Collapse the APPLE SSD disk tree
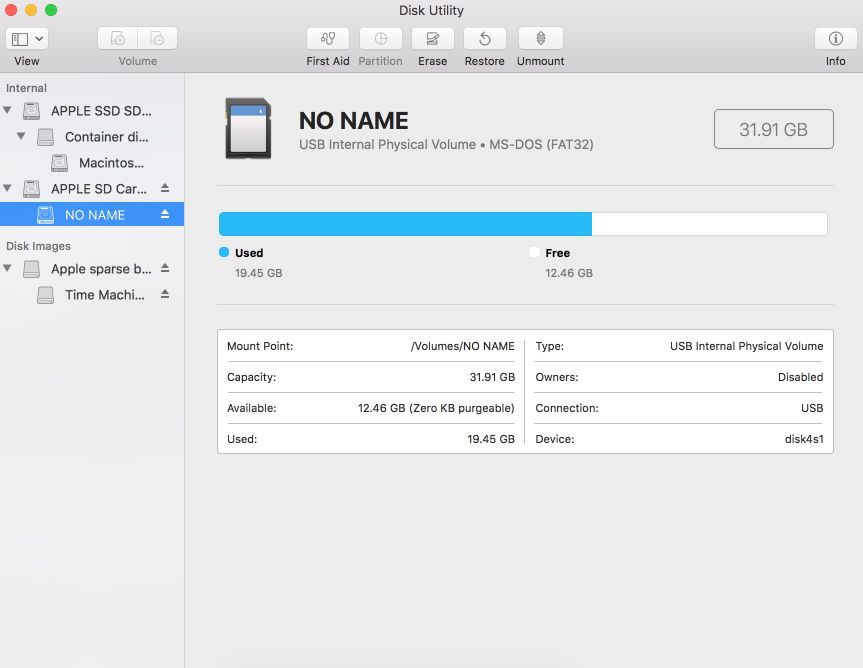This screenshot has height=668, width=863. [8, 110]
